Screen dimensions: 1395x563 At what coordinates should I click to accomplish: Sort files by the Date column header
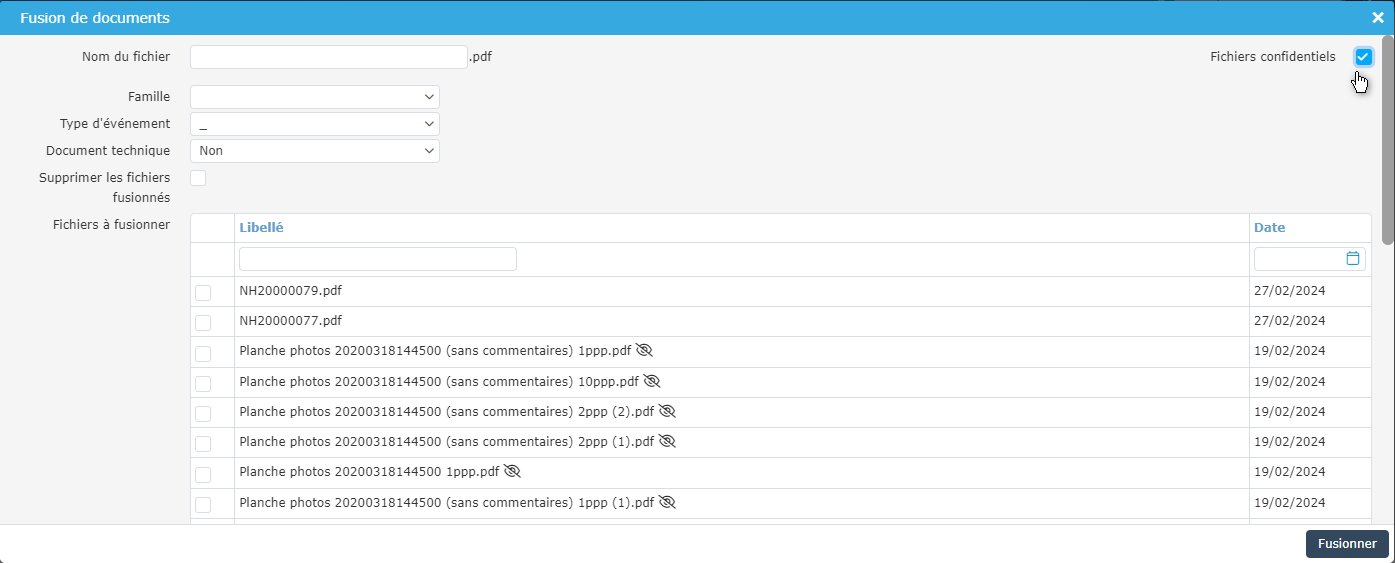[x=1269, y=227]
